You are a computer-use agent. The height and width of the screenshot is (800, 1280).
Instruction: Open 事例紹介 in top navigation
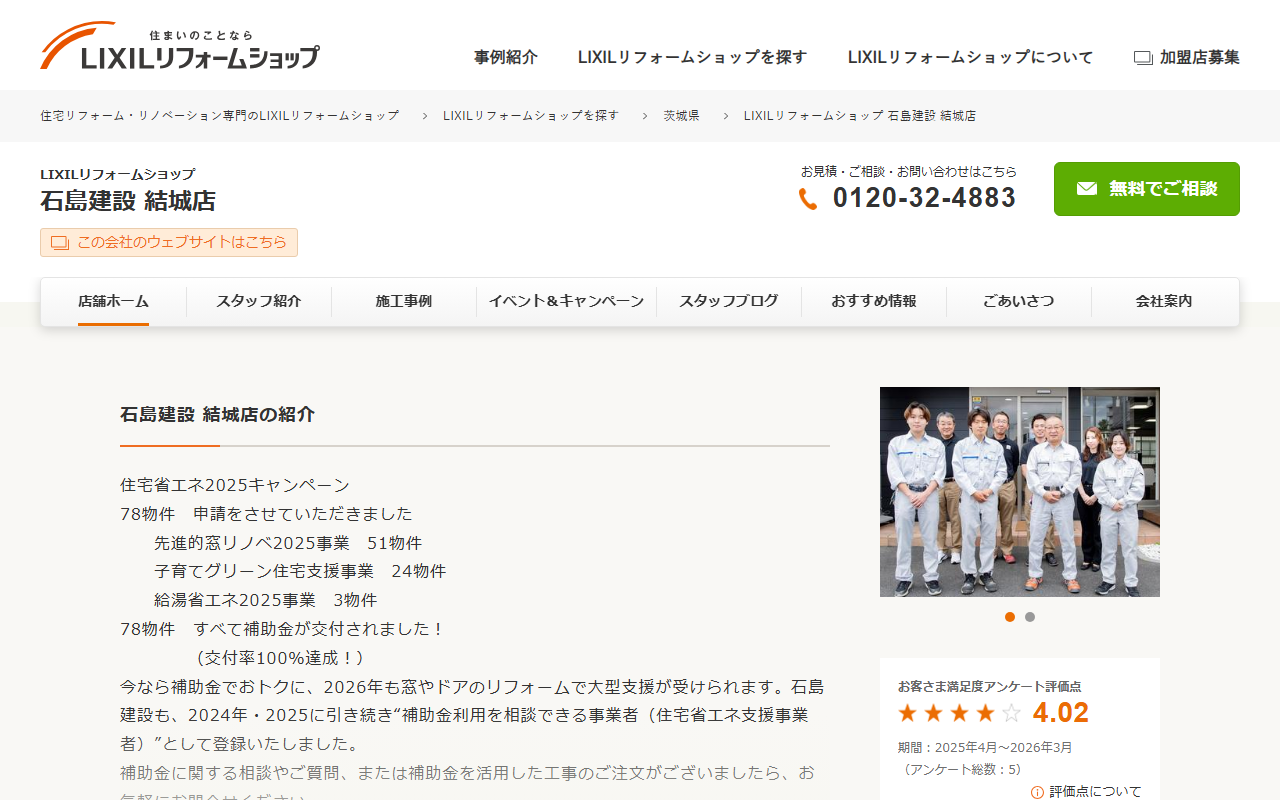[x=506, y=58]
